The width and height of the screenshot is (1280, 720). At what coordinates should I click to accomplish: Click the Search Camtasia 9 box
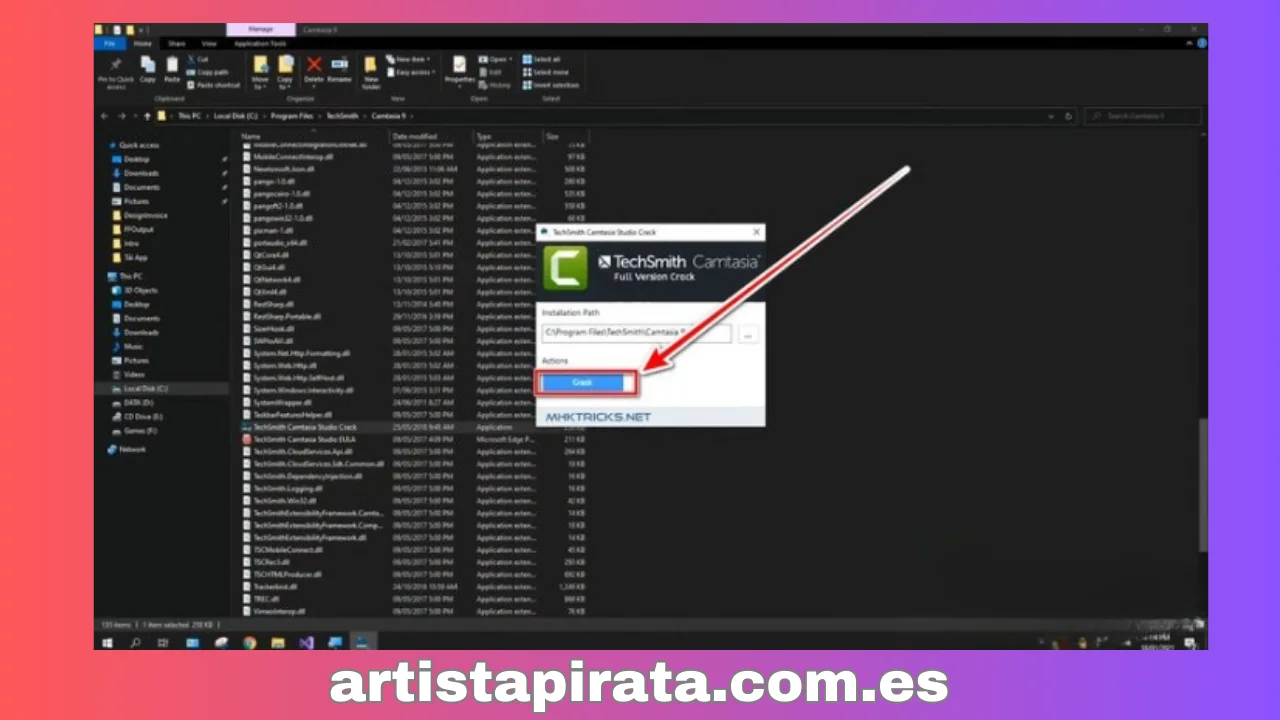click(1142, 116)
